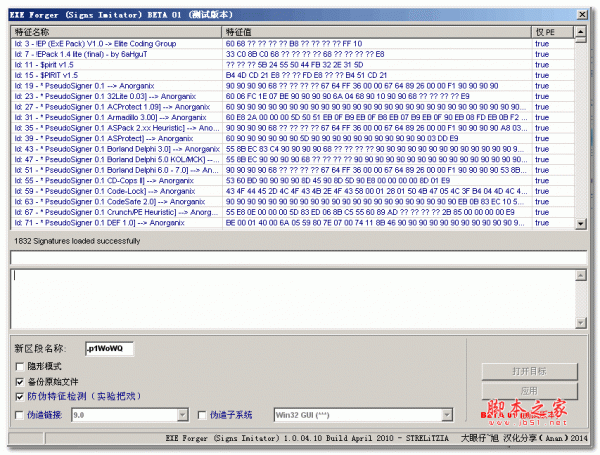
Task: Select row Id: 71 PseudoSigner DEF 1.0
Action: 293,223
